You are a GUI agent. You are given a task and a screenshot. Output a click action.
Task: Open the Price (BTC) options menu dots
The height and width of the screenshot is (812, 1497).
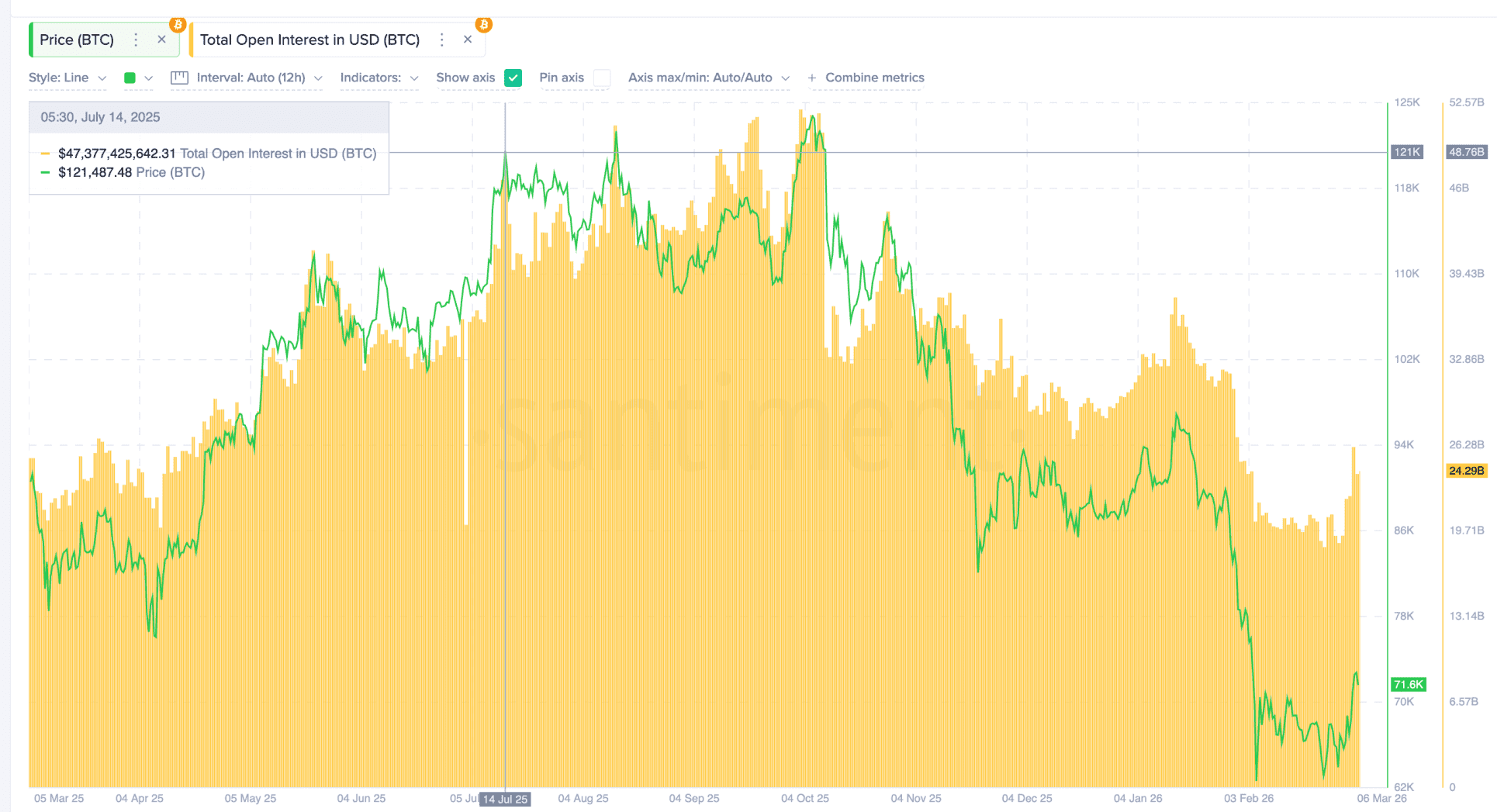[x=136, y=40]
